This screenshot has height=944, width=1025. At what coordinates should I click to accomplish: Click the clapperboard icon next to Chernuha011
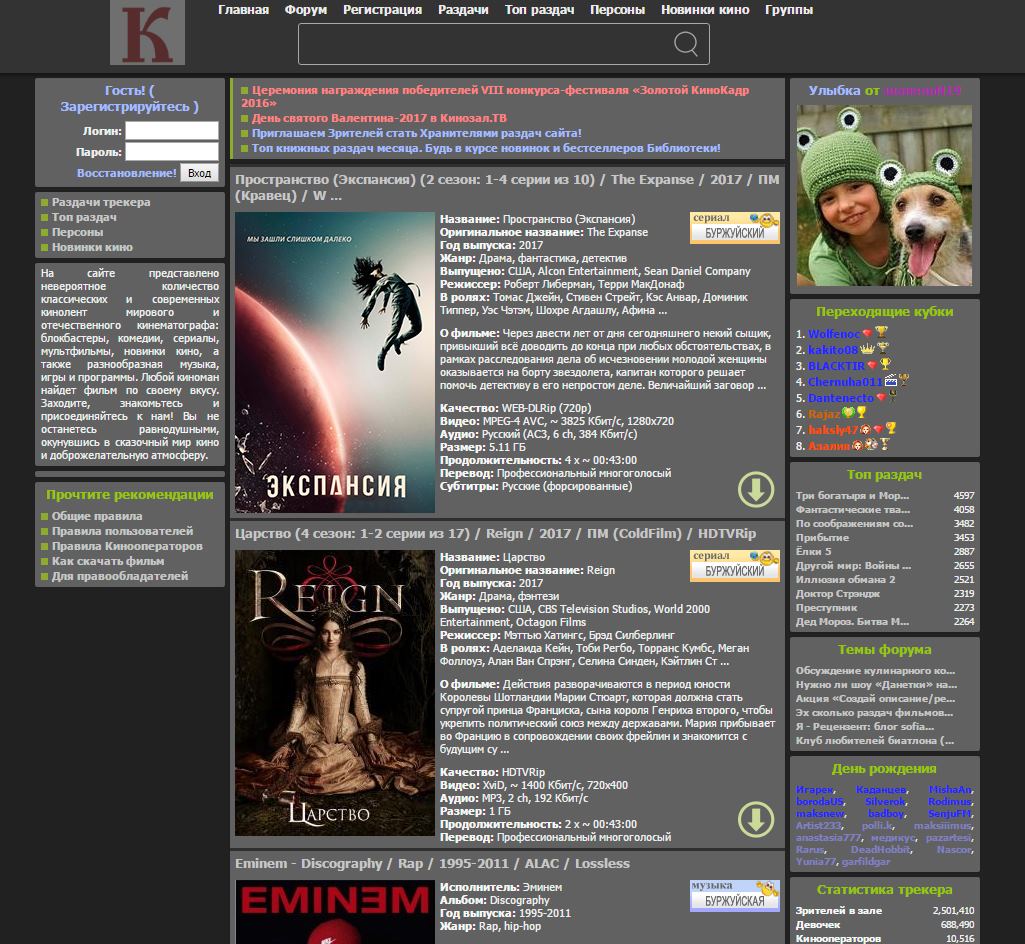[891, 381]
